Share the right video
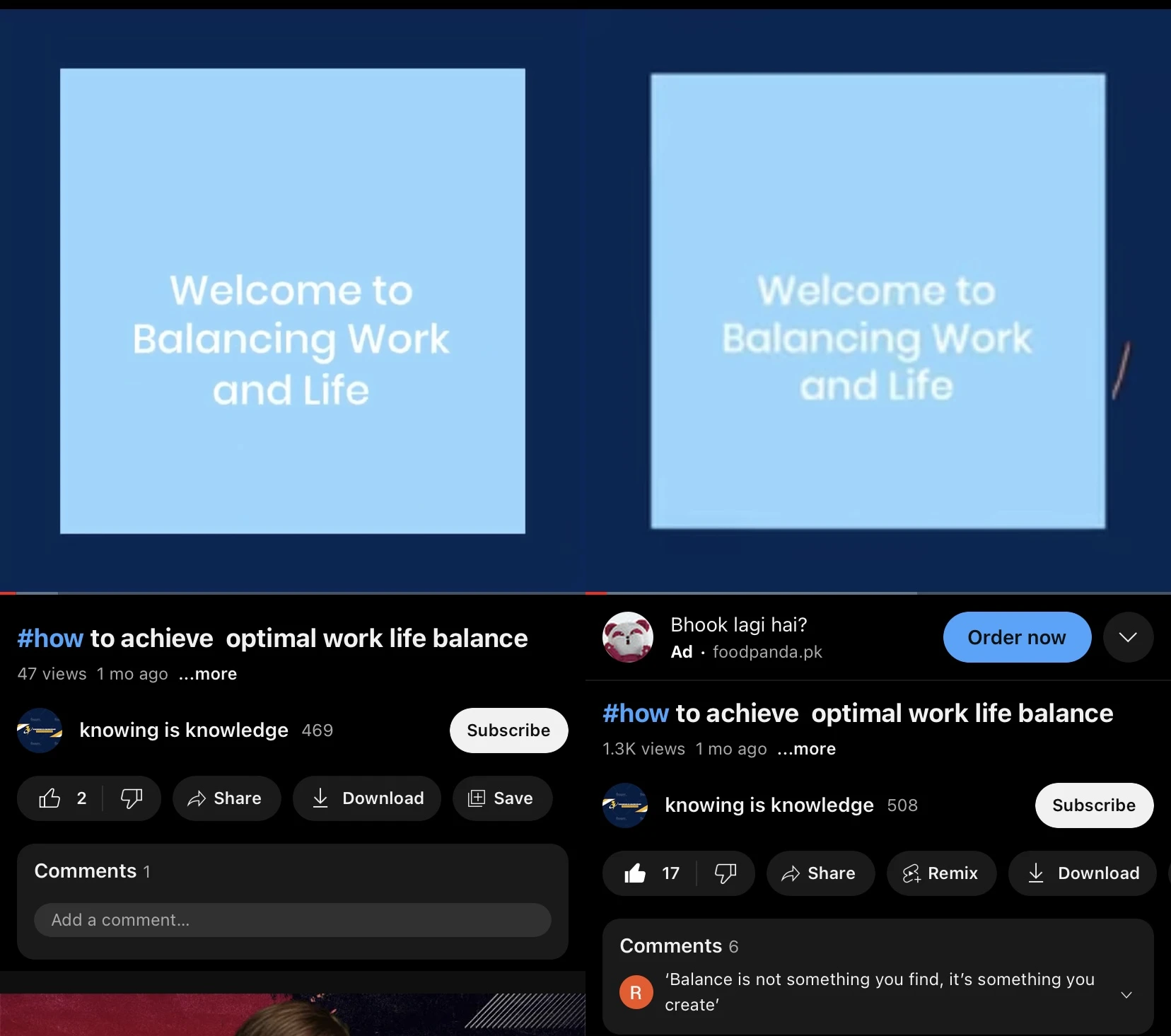Image resolution: width=1171 pixels, height=1036 pixels. coord(820,873)
